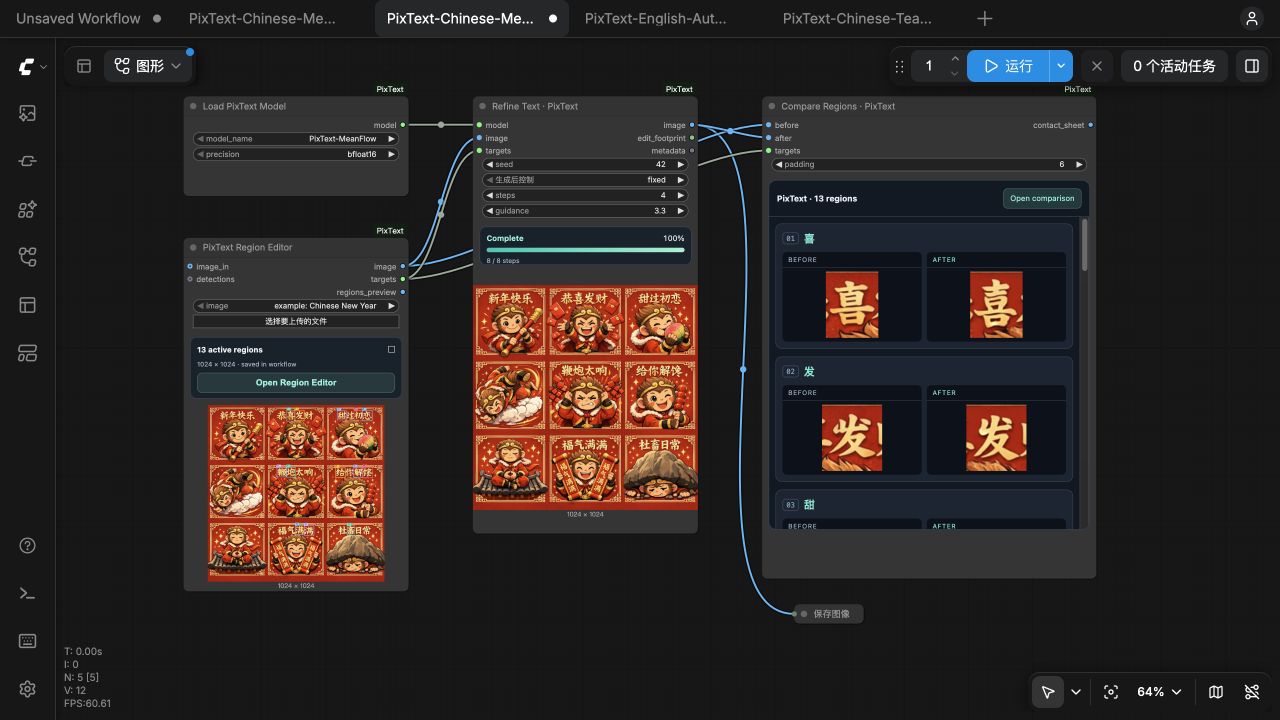1280x720 pixels.
Task: Open the settings gear icon
Action: pyautogui.click(x=27, y=689)
